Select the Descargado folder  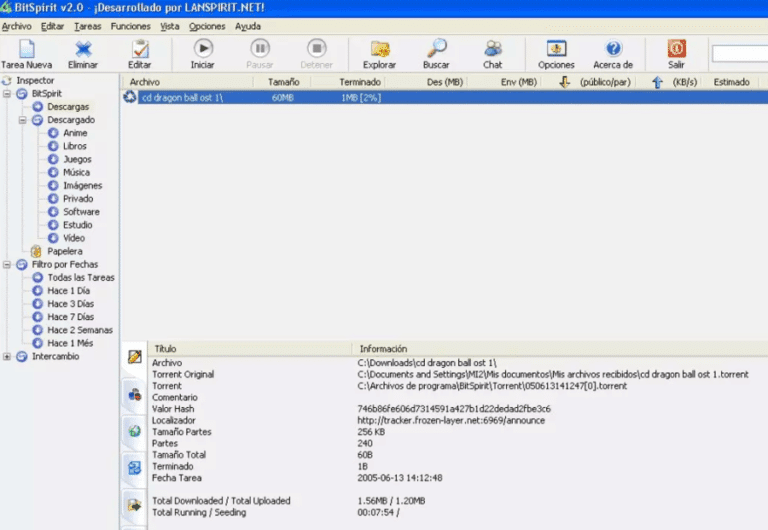coord(71,120)
